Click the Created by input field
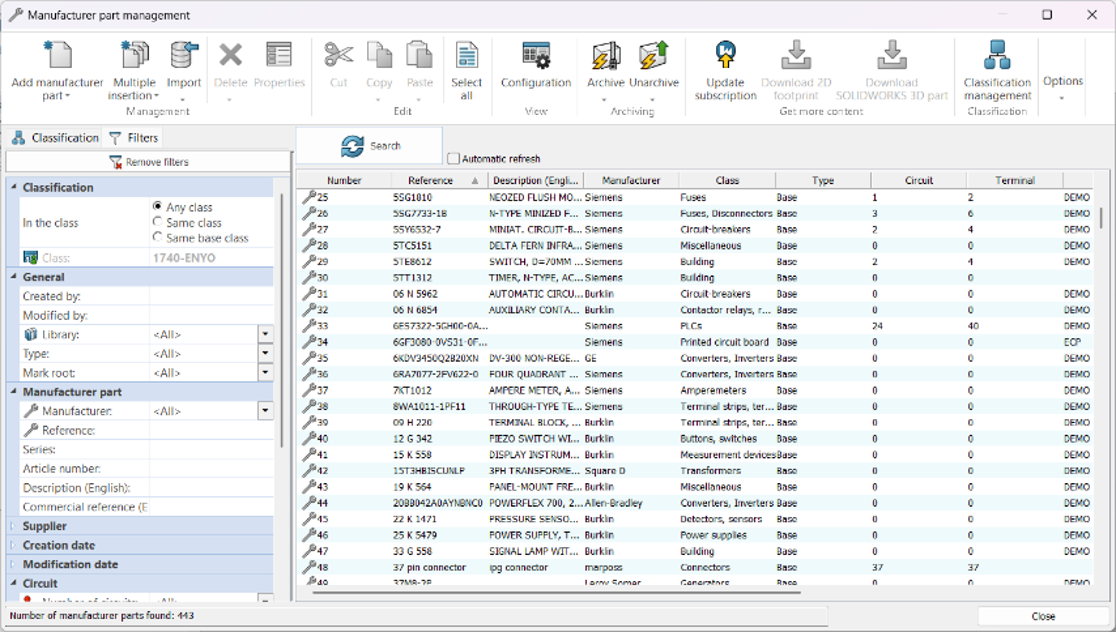The image size is (1116, 632). coord(211,296)
